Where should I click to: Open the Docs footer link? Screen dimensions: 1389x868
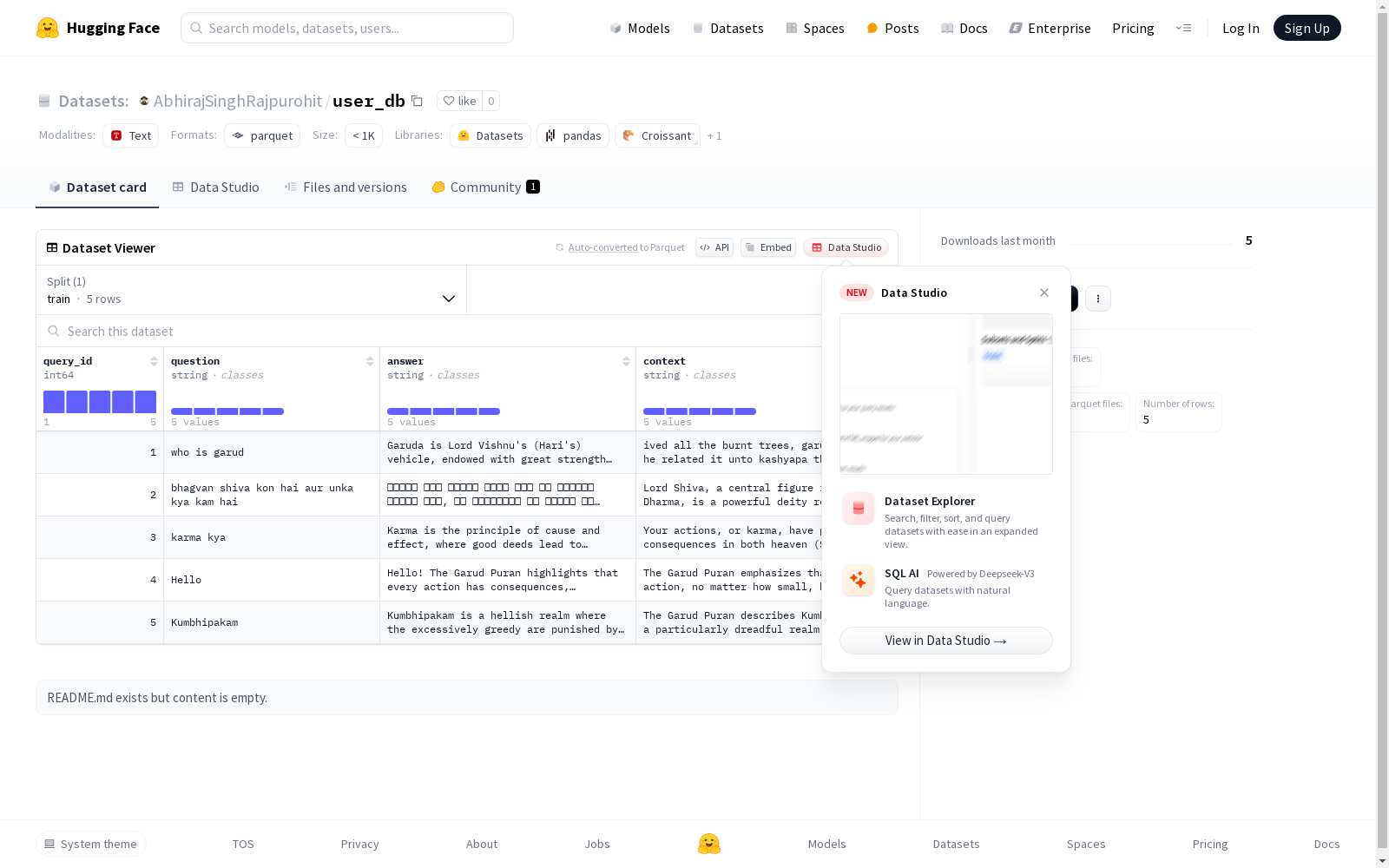1326,844
